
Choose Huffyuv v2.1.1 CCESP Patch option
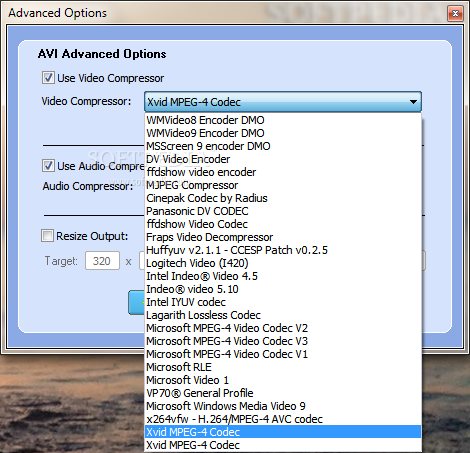[283, 250]
